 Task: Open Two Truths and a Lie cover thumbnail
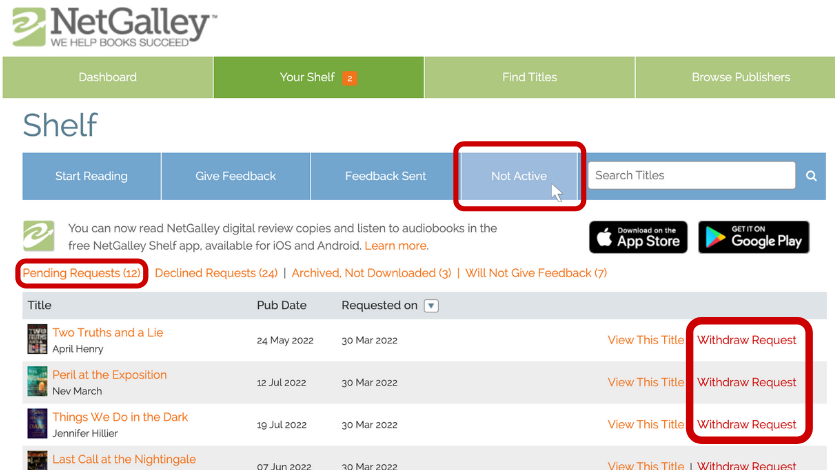point(37,340)
